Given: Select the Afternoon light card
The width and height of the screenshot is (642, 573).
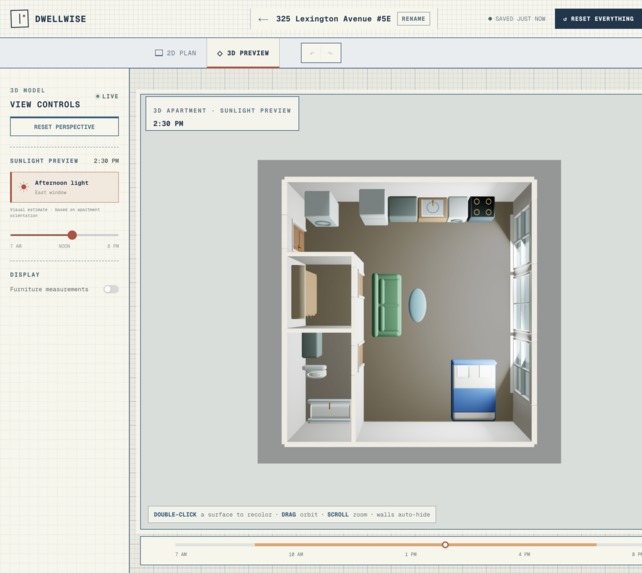Looking at the screenshot, I should coord(64,187).
